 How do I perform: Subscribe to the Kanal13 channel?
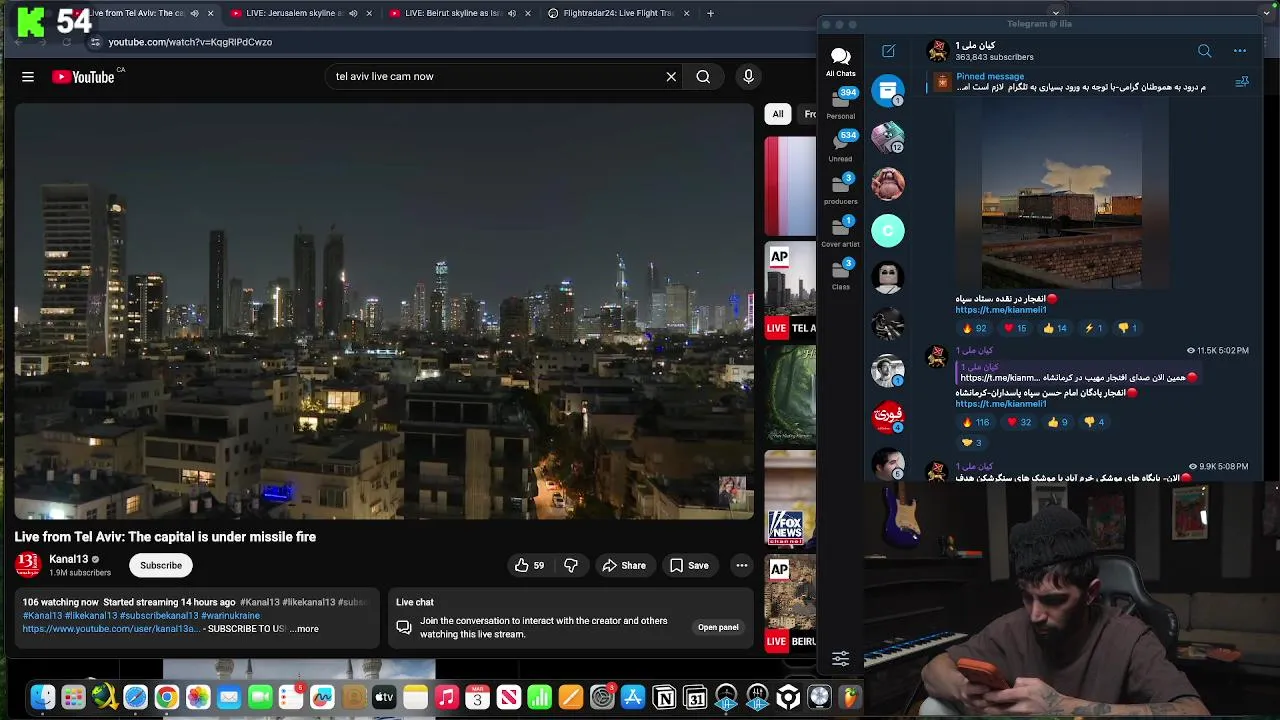[x=160, y=565]
